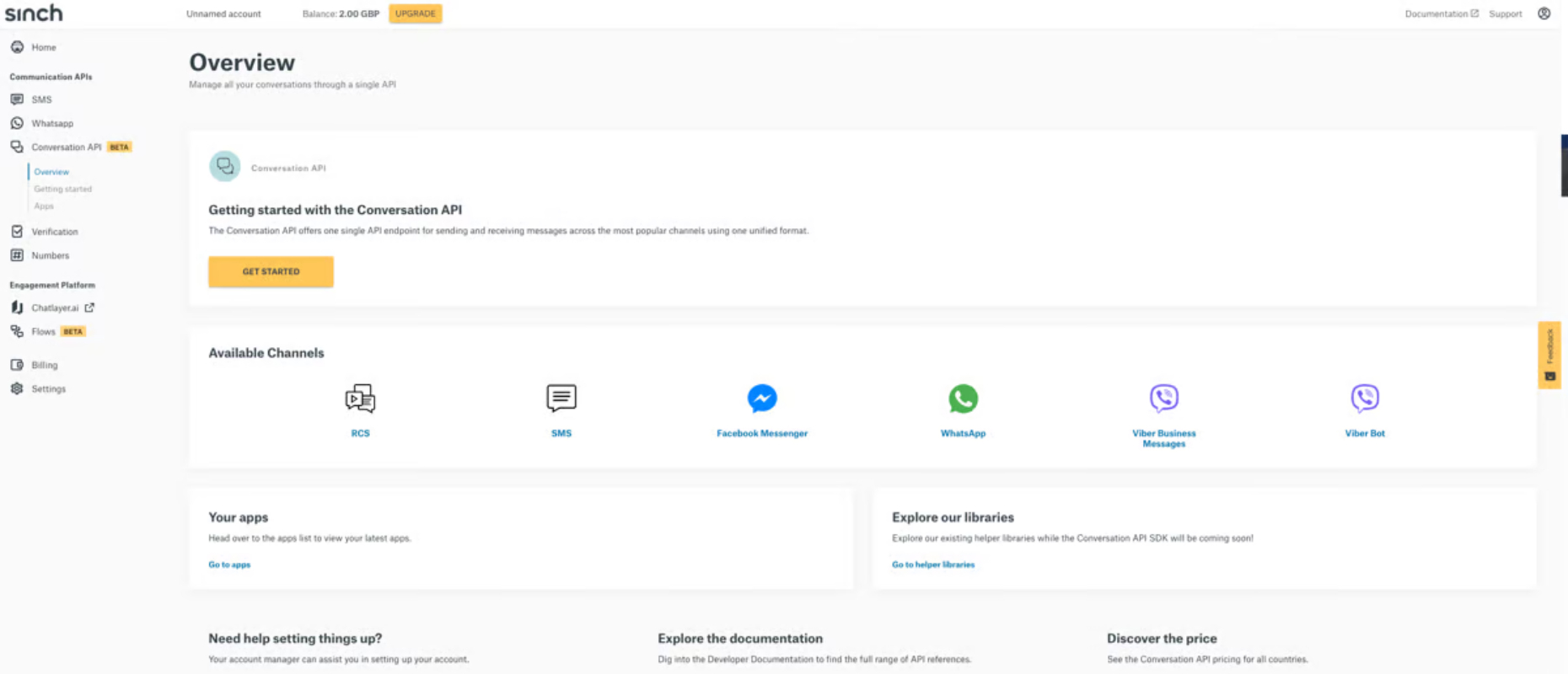This screenshot has height=674, width=1568.
Task: Select SMS in the sidebar menu
Action: (41, 99)
